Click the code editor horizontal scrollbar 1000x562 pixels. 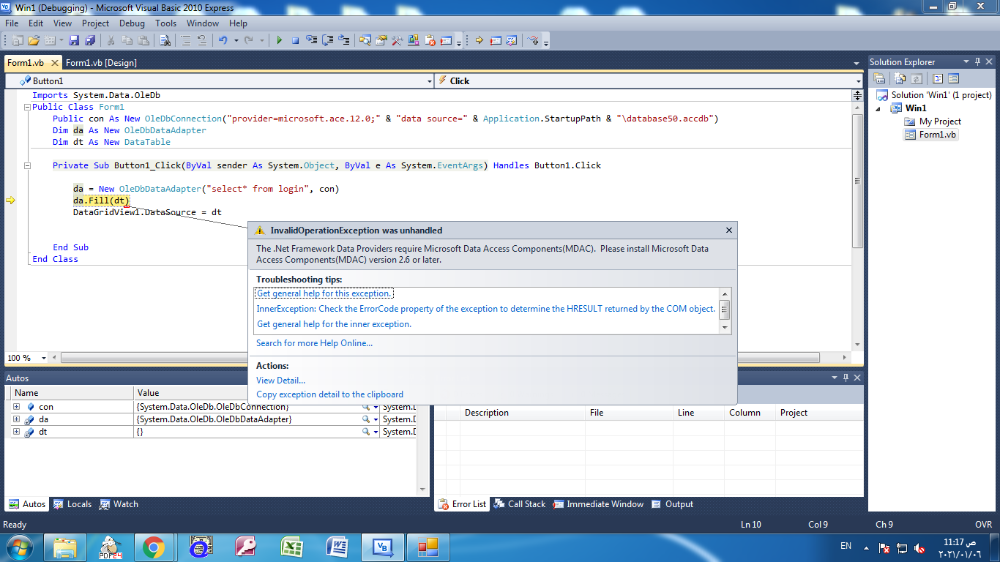[440, 358]
